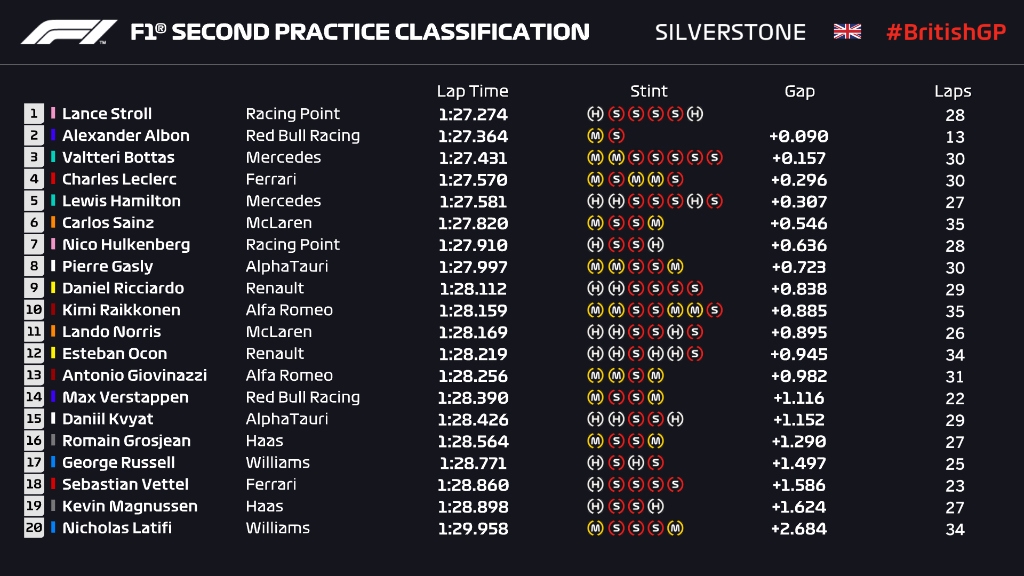Click the Gap column header
This screenshot has width=1024, height=576.
point(799,91)
